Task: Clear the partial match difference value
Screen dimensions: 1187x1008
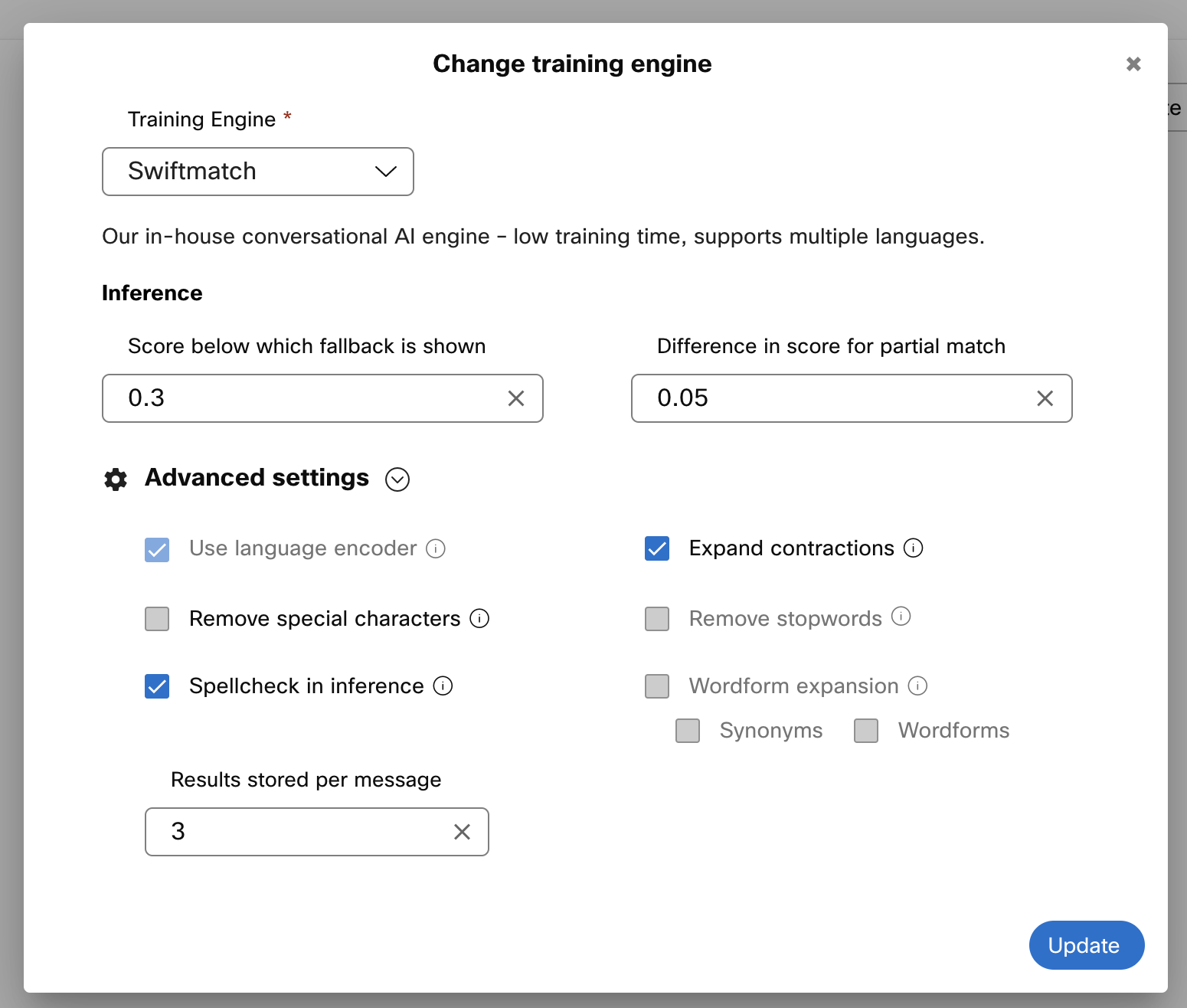Action: click(x=1045, y=398)
